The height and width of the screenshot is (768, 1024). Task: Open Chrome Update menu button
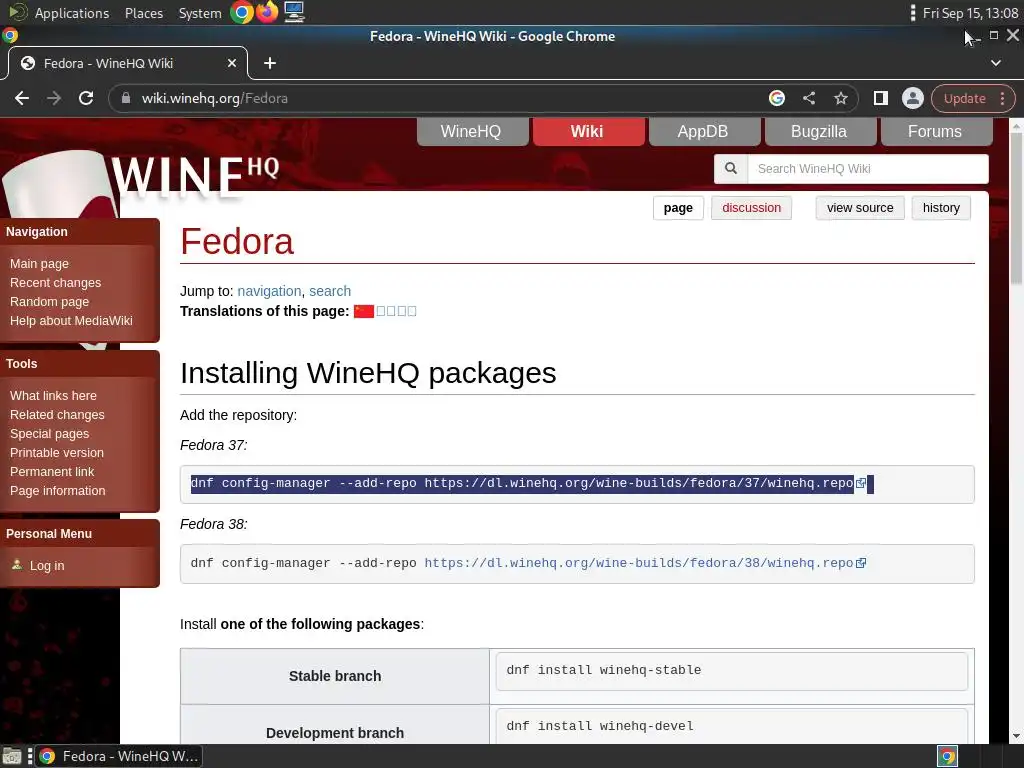coord(973,98)
